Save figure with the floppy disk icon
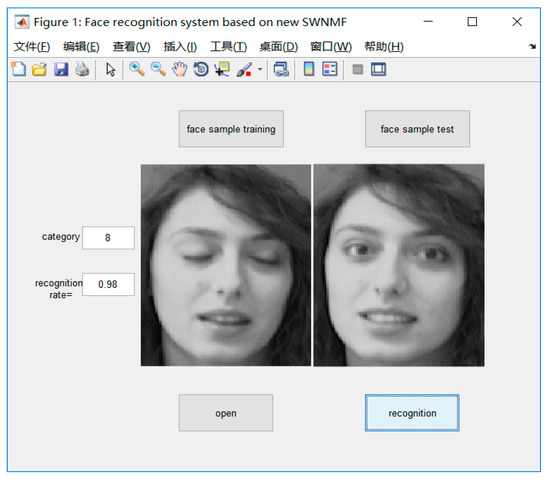Viewport: 550px width, 484px height. (x=61, y=69)
